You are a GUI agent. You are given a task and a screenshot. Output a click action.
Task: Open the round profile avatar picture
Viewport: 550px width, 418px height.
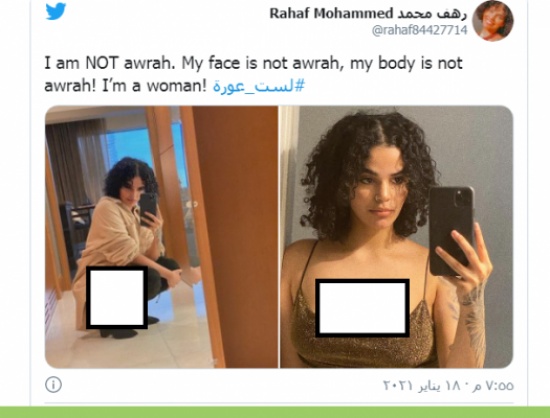[493, 21]
